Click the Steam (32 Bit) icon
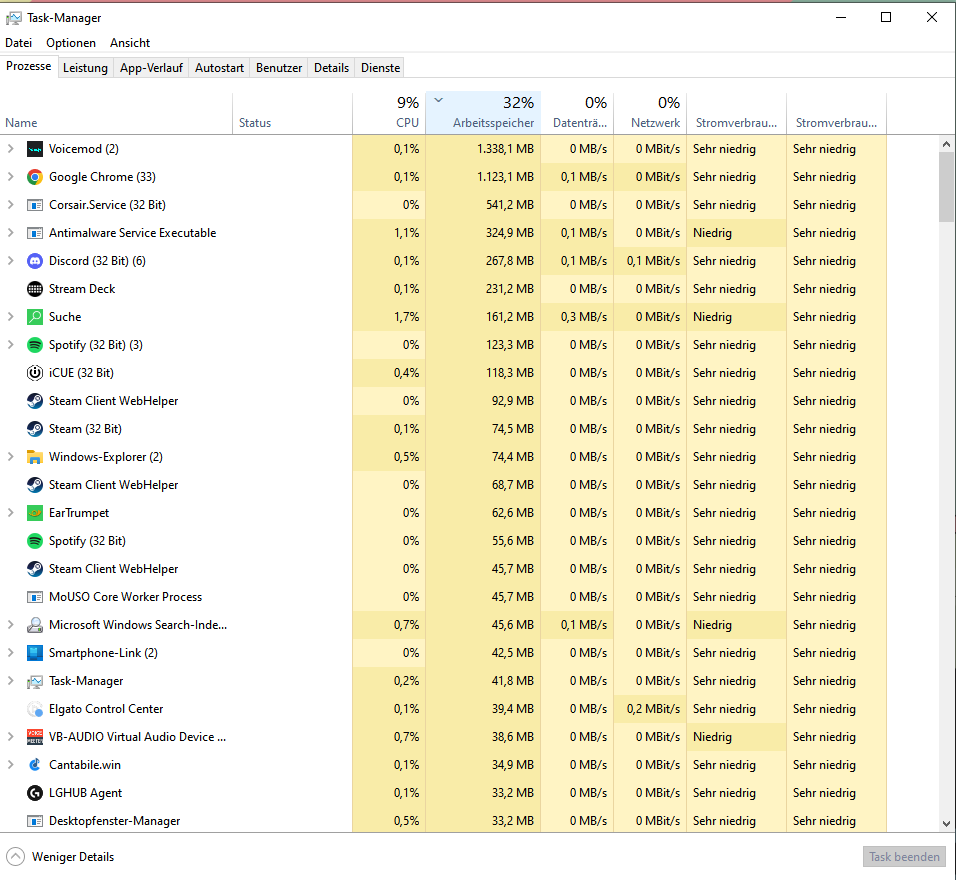 pos(35,429)
